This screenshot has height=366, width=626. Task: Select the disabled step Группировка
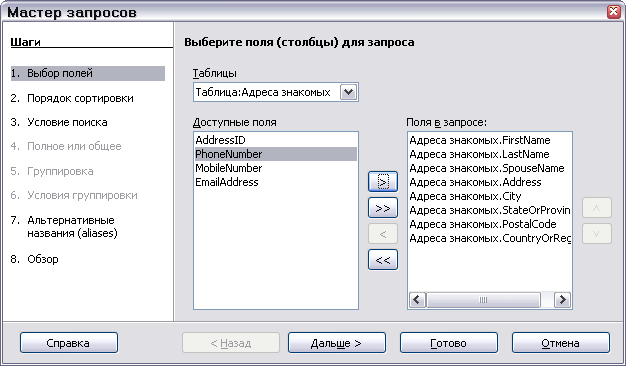pos(52,171)
